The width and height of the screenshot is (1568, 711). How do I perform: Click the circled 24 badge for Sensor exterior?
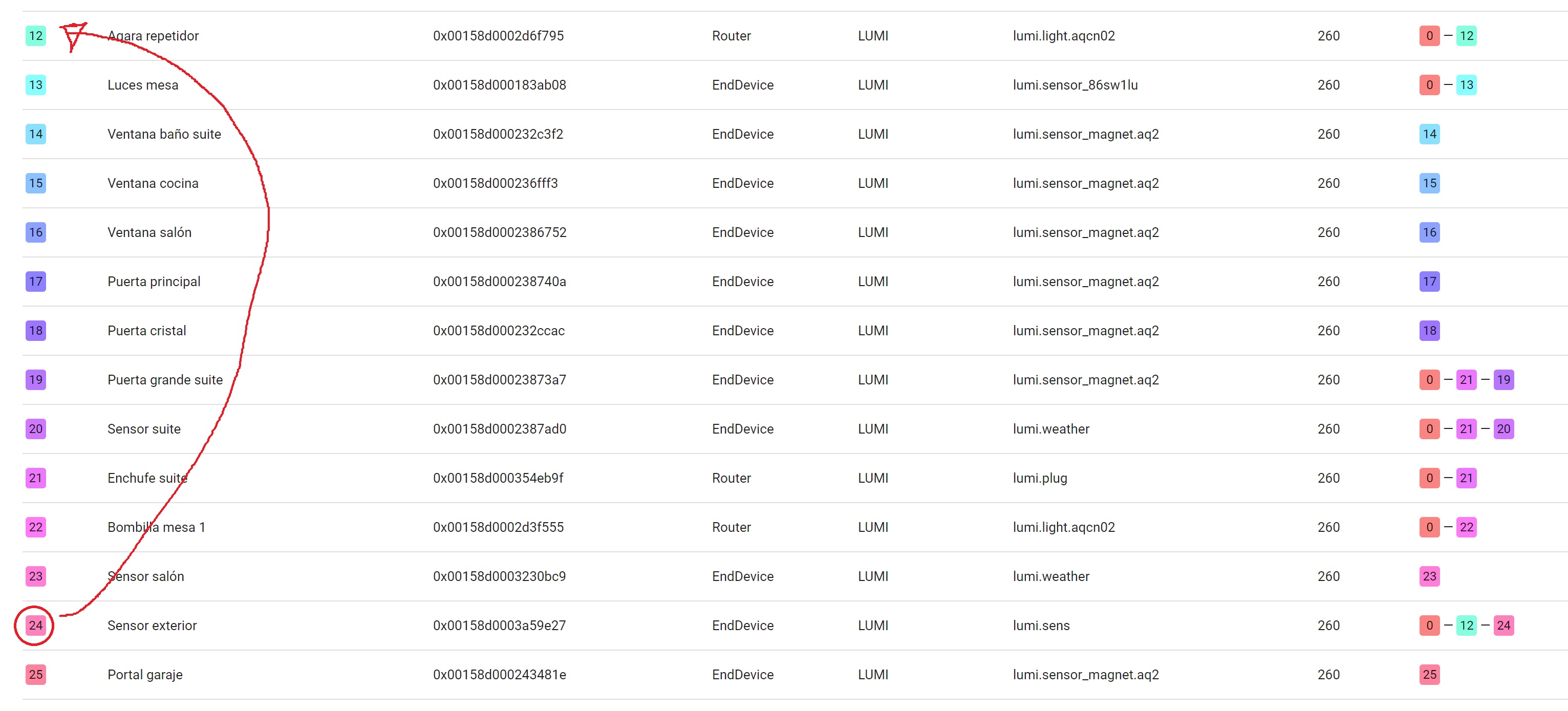[x=35, y=625]
